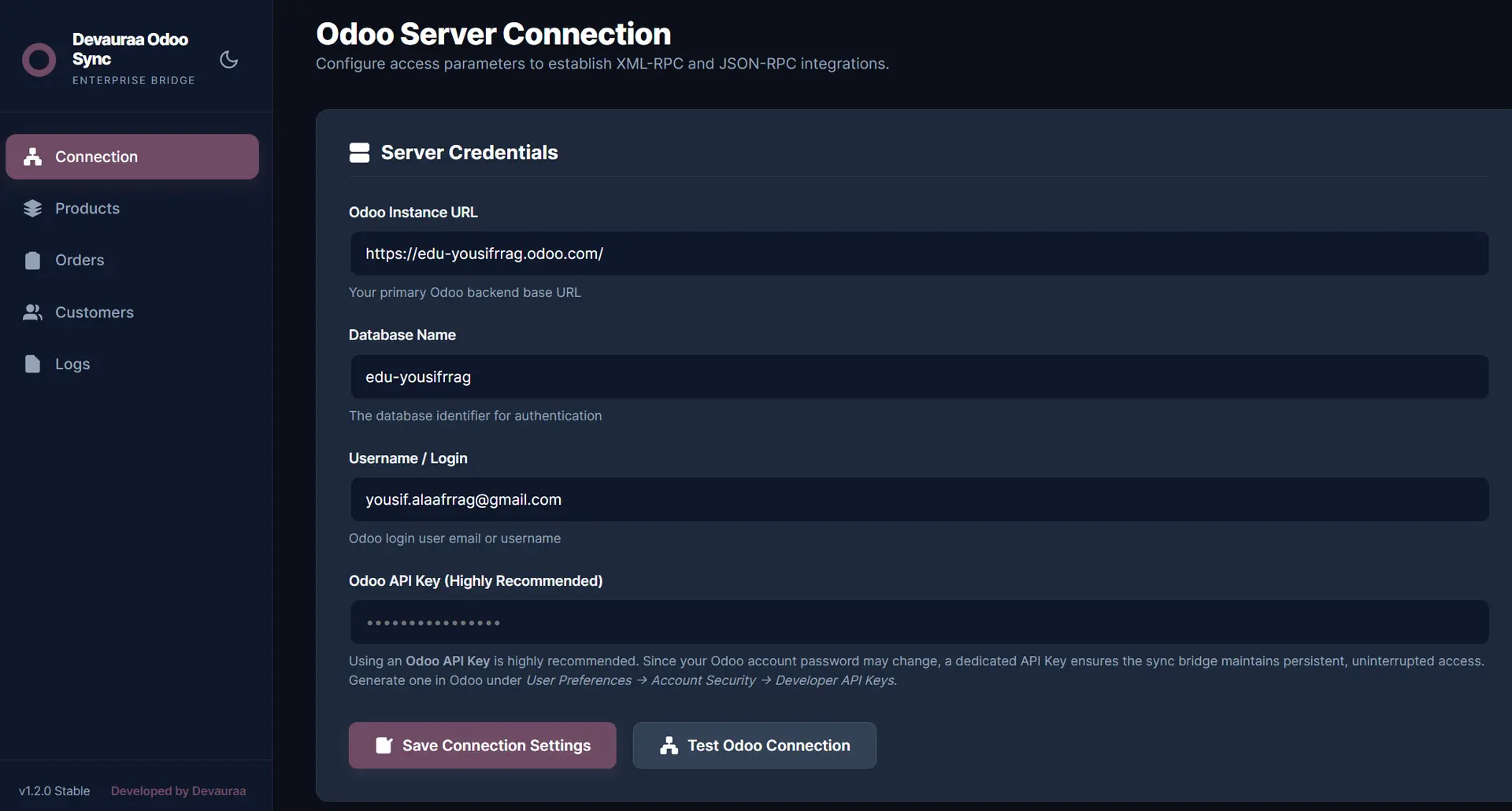Viewport: 1512px width, 811px height.
Task: Click the Customers people icon
Action: (x=32, y=313)
